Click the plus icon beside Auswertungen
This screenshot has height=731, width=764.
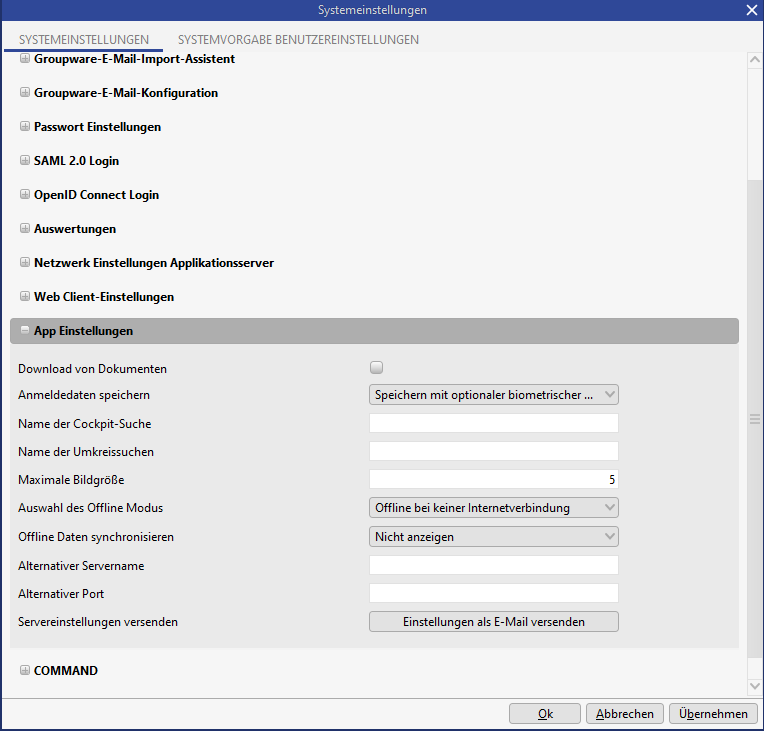click(25, 229)
